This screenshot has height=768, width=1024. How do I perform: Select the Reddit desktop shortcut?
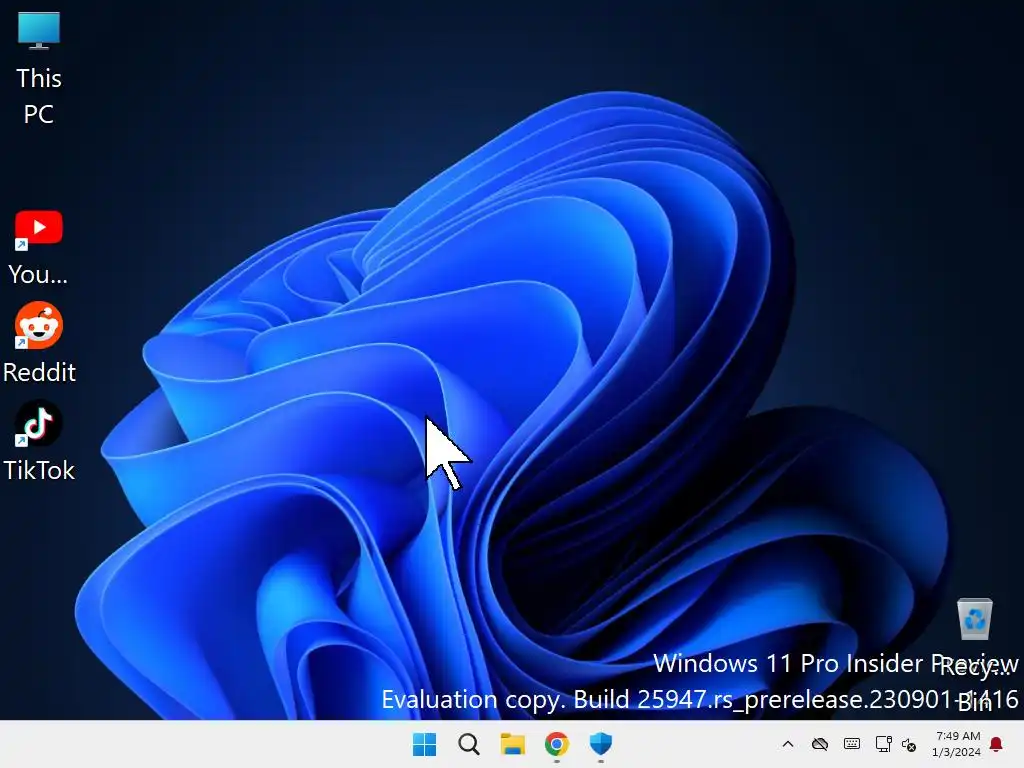coord(39,344)
